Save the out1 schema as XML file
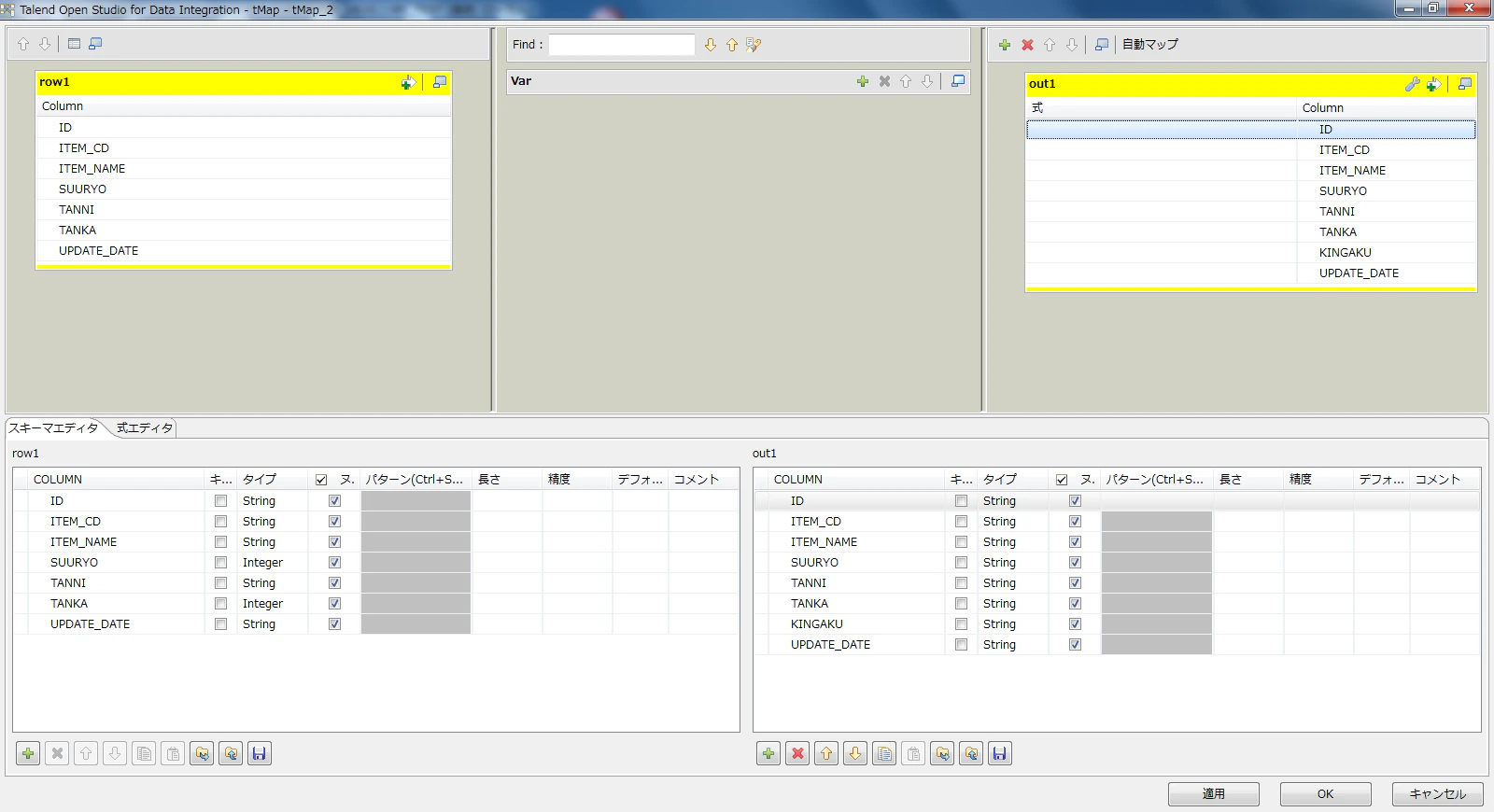Viewport: 1494px width, 812px height. click(x=1000, y=753)
